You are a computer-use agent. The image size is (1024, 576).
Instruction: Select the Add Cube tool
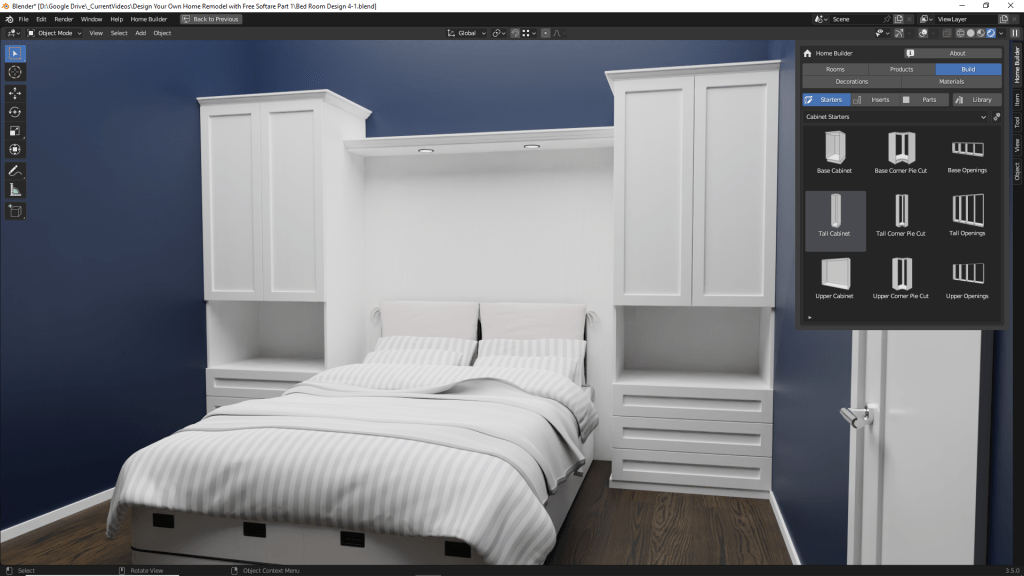[15, 211]
